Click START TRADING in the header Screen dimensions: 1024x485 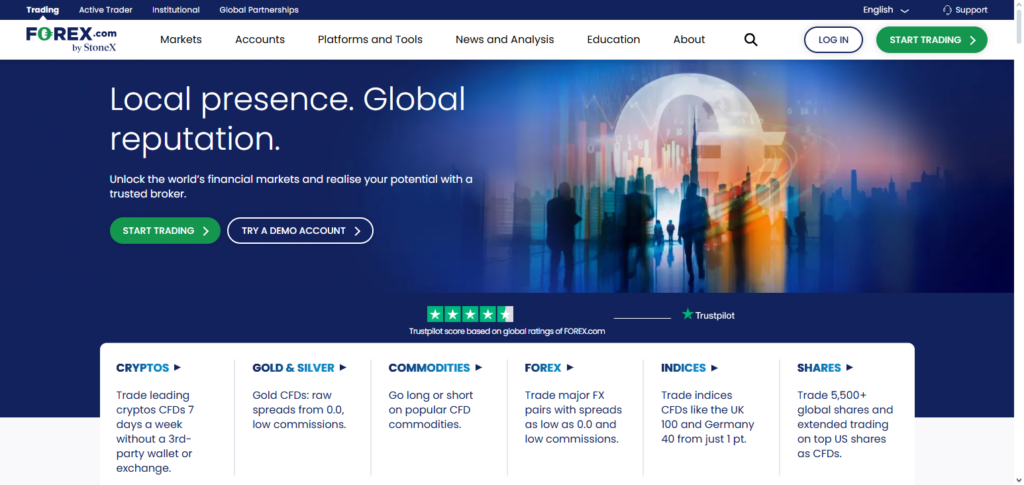932,40
